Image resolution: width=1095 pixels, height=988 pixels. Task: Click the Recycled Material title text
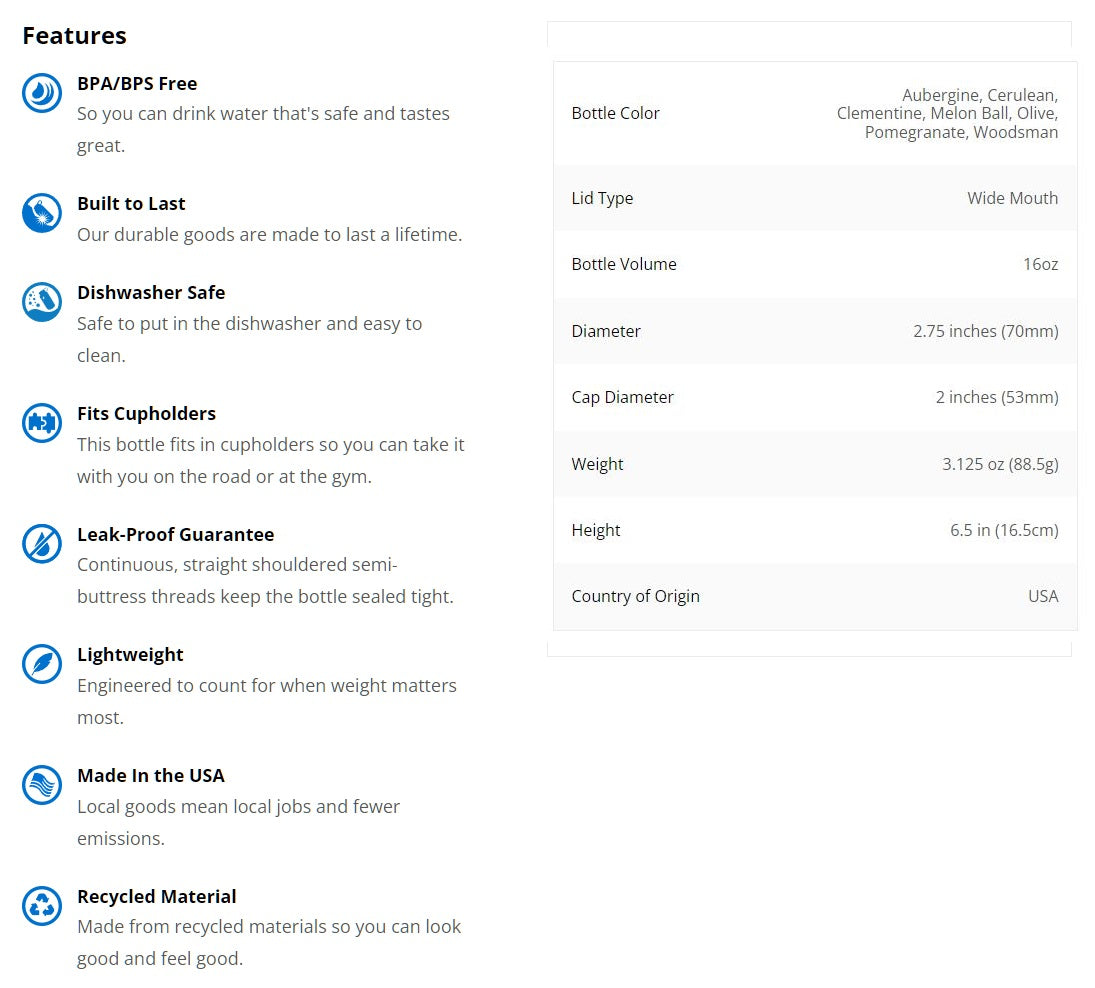coord(156,897)
